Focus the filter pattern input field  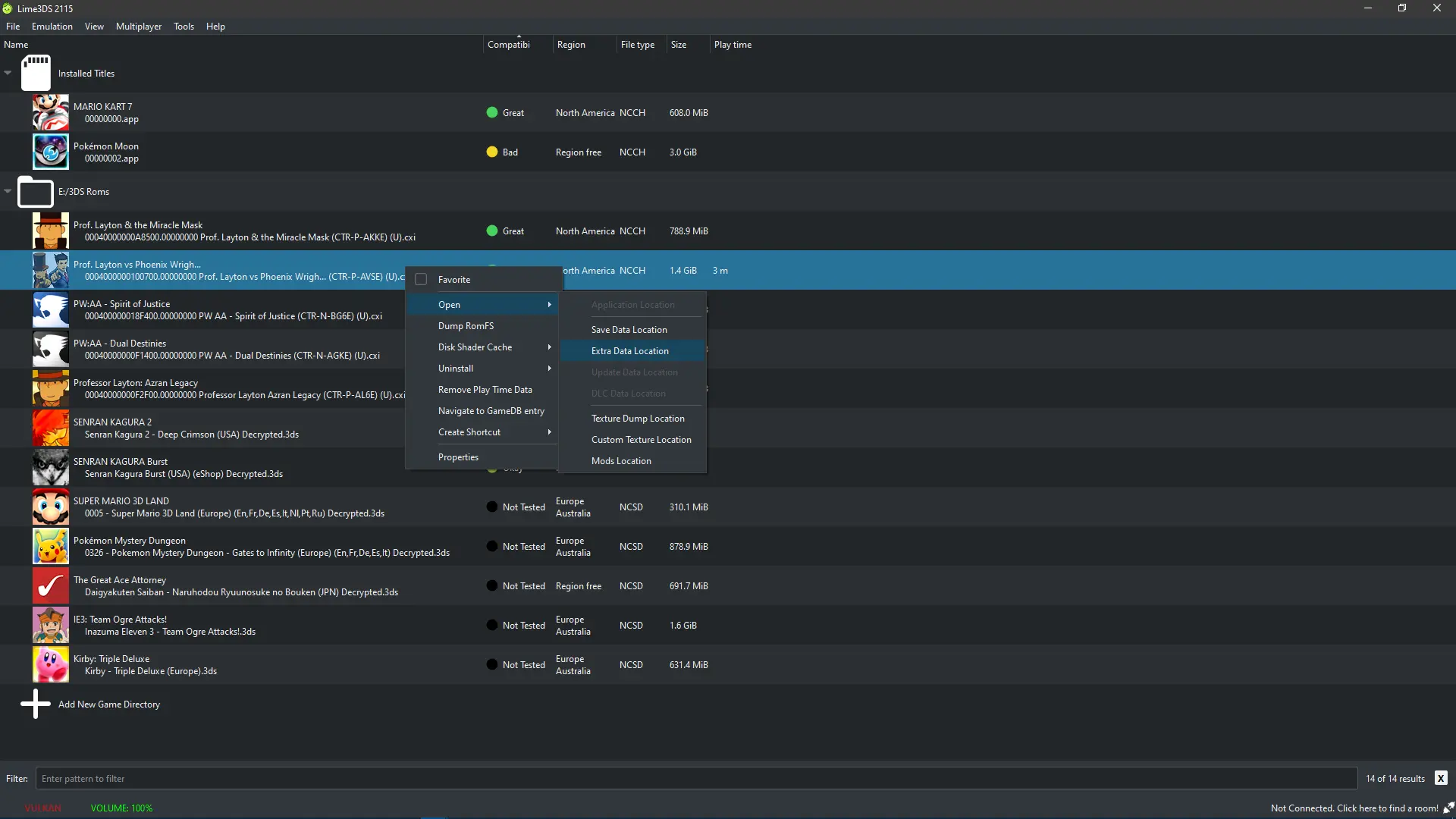click(x=696, y=778)
